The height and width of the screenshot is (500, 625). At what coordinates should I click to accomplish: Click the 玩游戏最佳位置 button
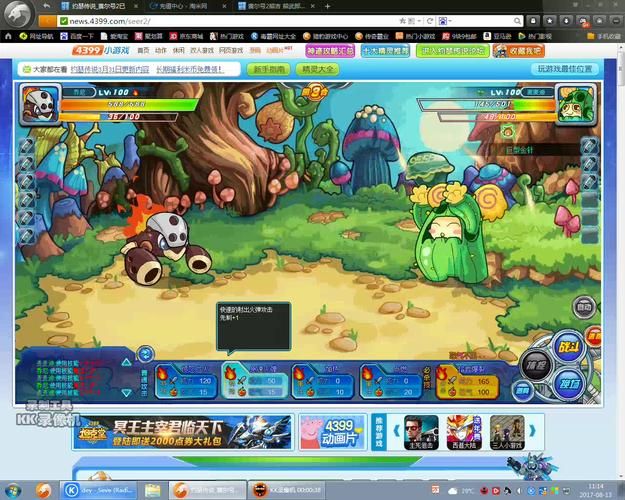565,69
